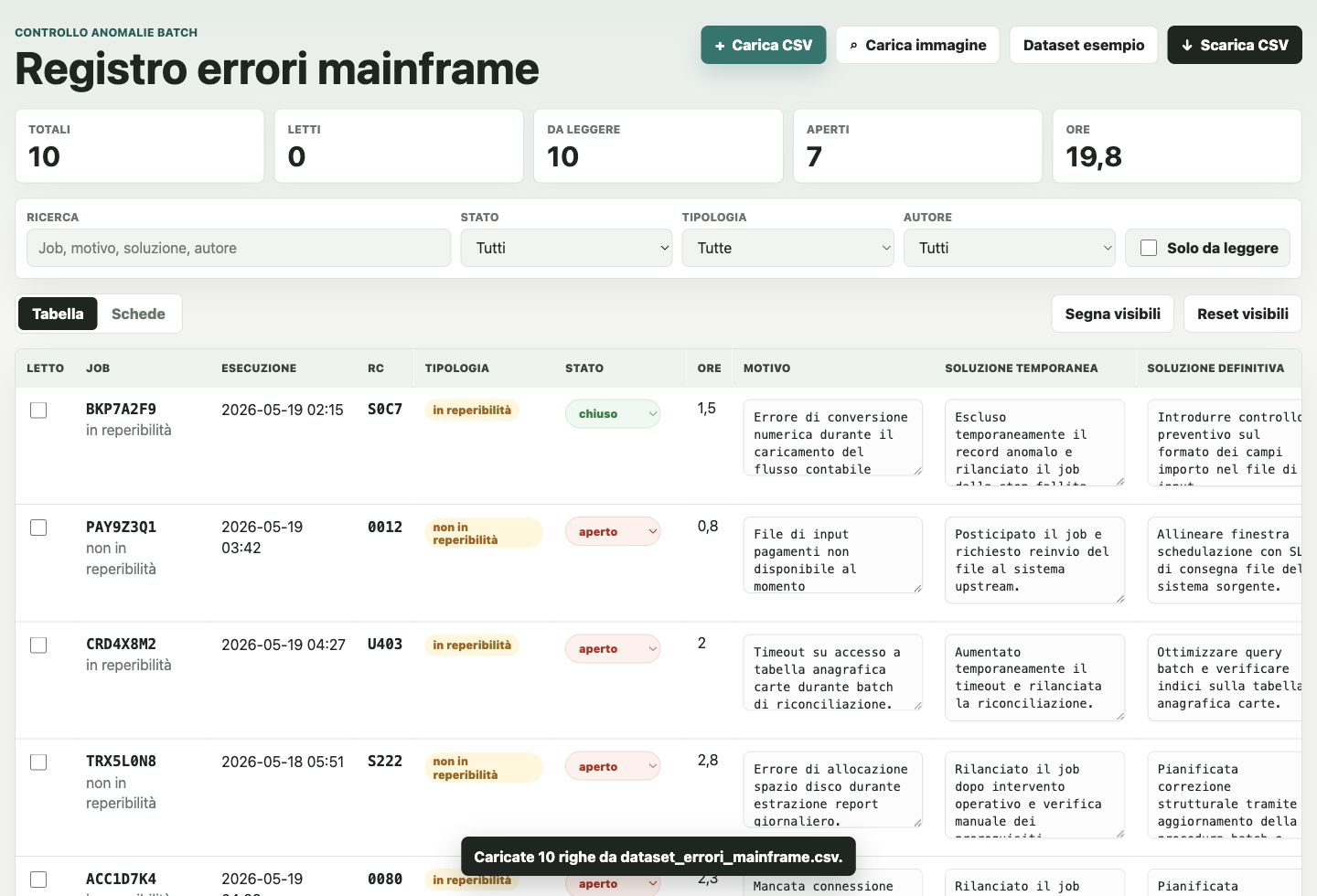Viewport: 1317px width, 896px height.
Task: Click the Totali stat card
Action: (140, 146)
